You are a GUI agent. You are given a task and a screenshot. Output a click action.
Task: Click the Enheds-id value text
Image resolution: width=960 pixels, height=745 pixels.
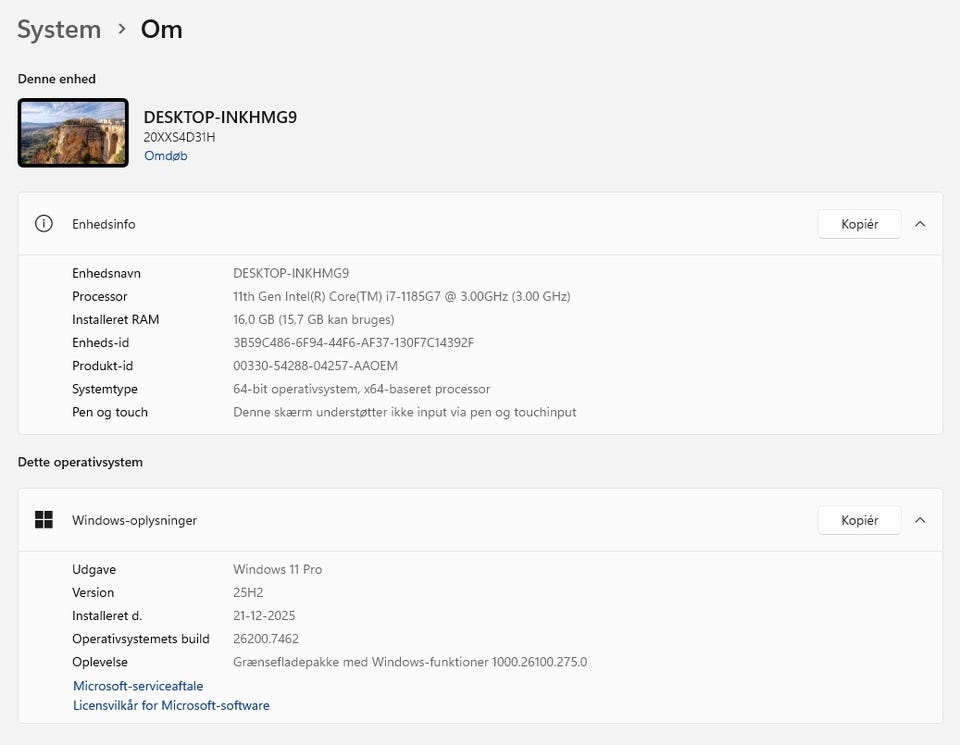coord(353,342)
